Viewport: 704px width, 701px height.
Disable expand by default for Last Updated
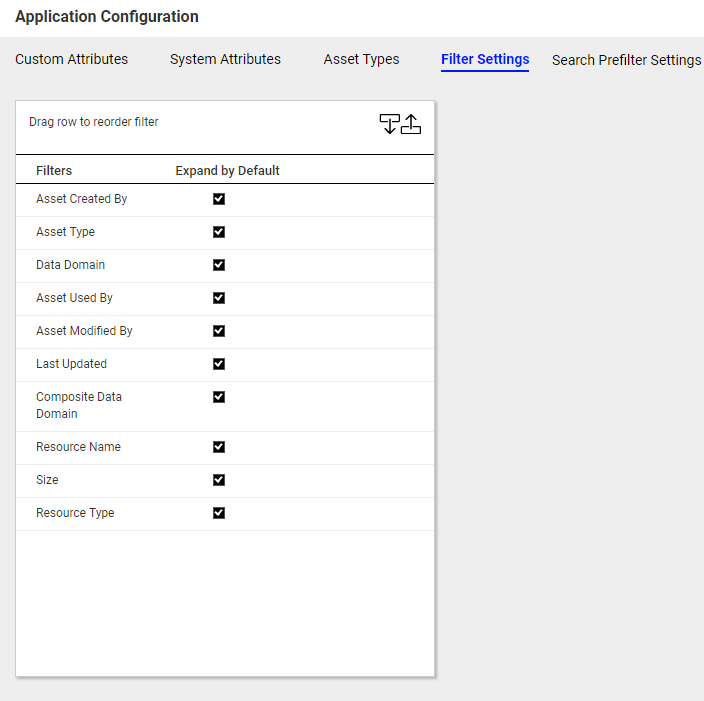219,364
